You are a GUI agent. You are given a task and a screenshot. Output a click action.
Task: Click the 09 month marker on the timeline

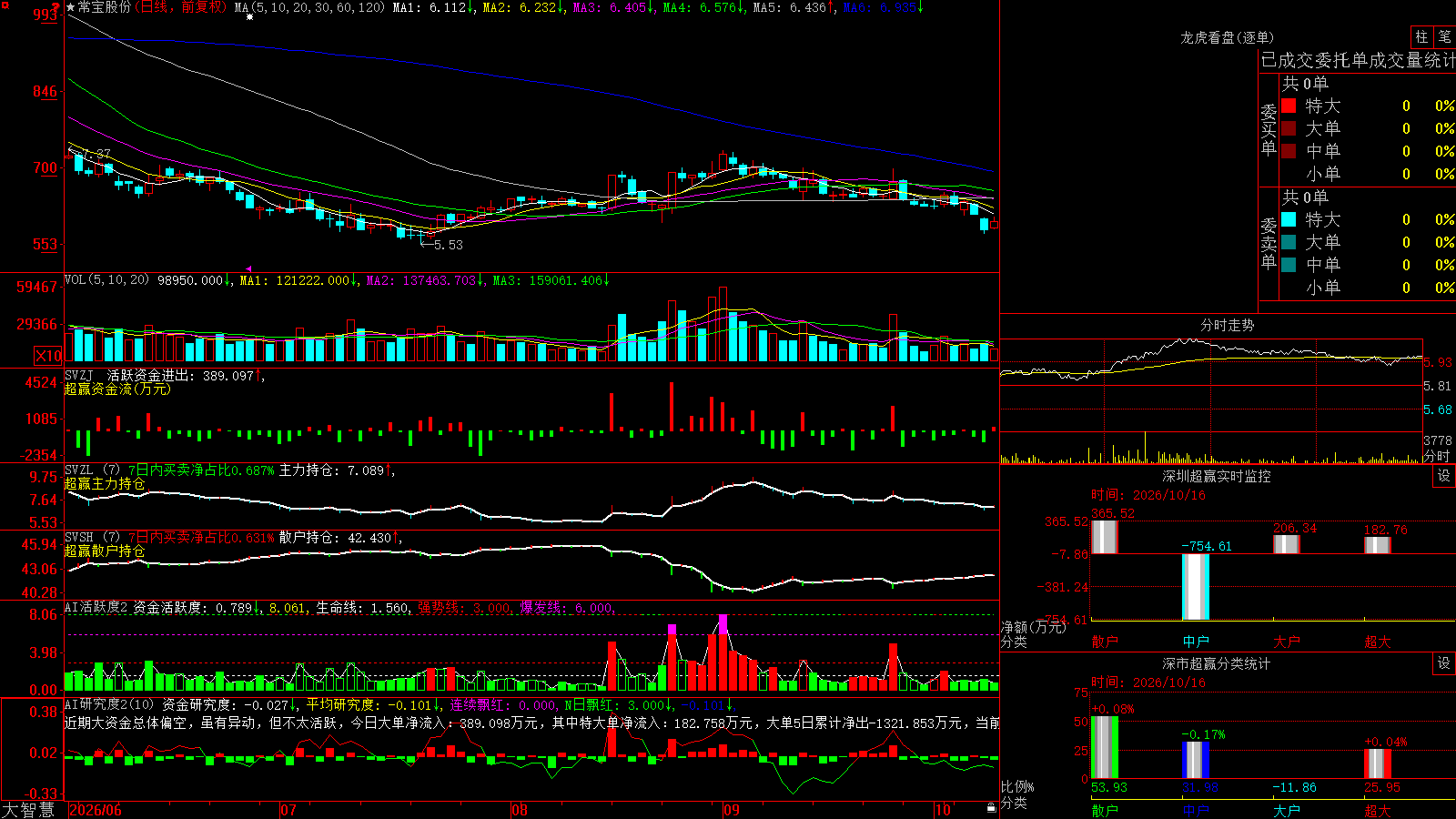pyautogui.click(x=732, y=810)
